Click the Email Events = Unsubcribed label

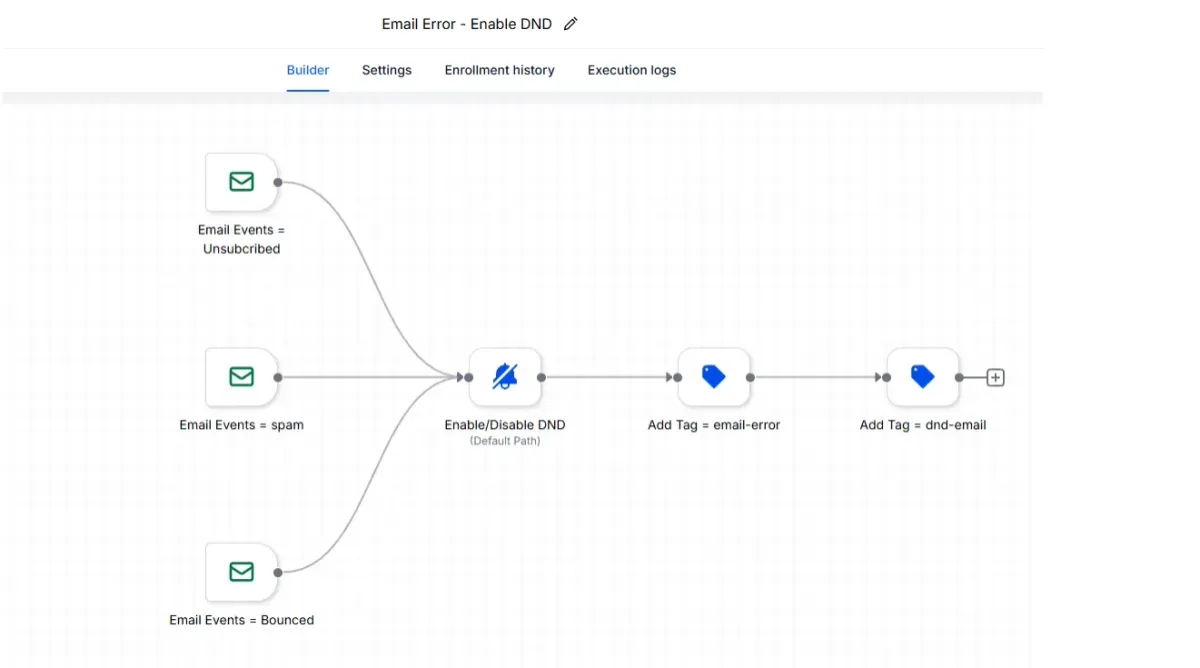pos(241,239)
